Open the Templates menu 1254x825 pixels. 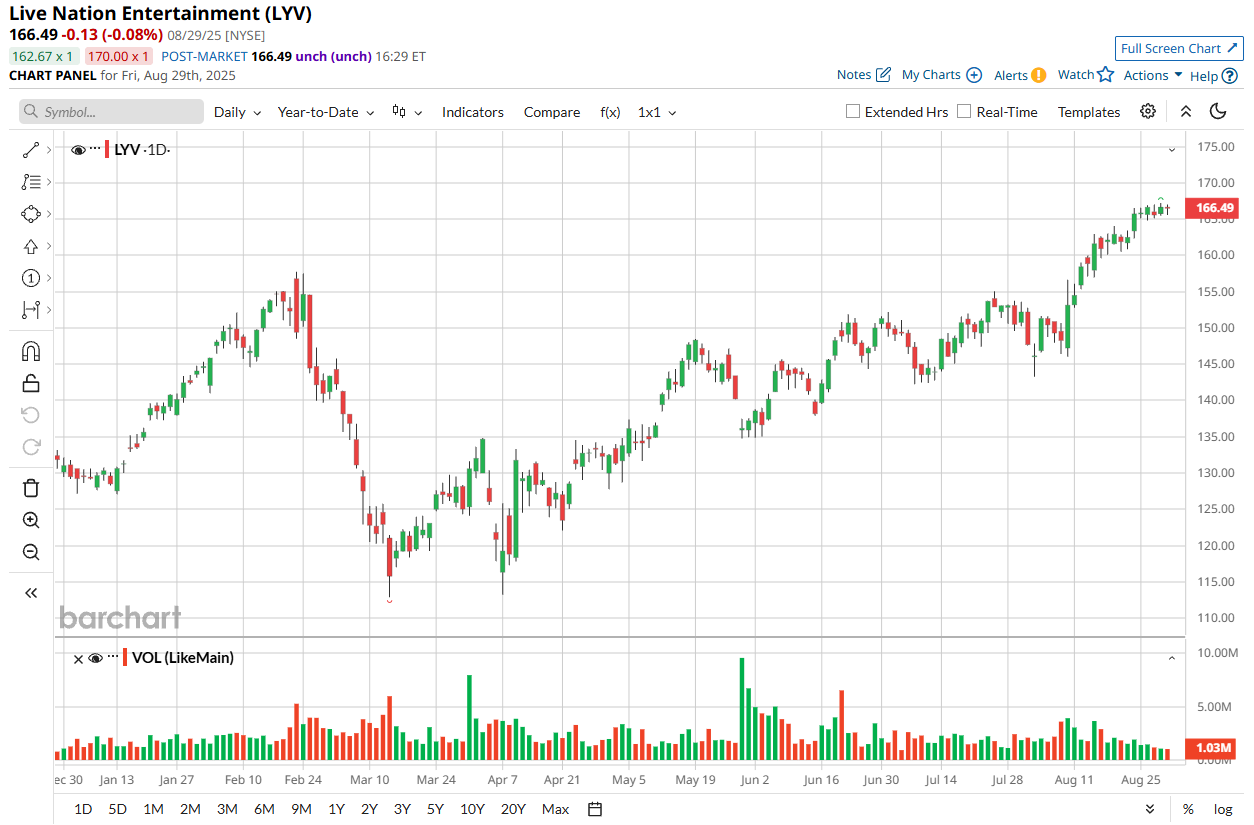point(1089,112)
